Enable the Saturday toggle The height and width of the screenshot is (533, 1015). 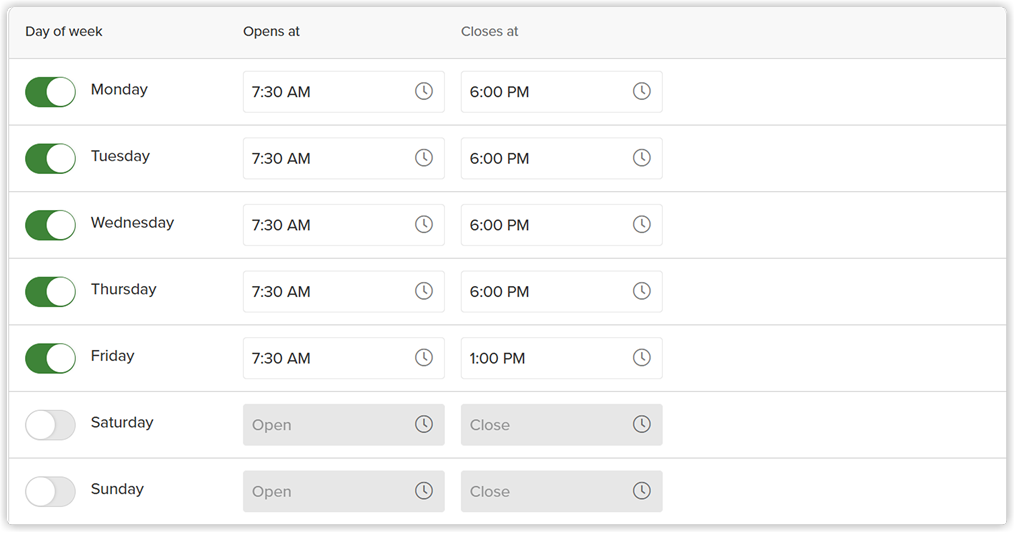[50, 425]
